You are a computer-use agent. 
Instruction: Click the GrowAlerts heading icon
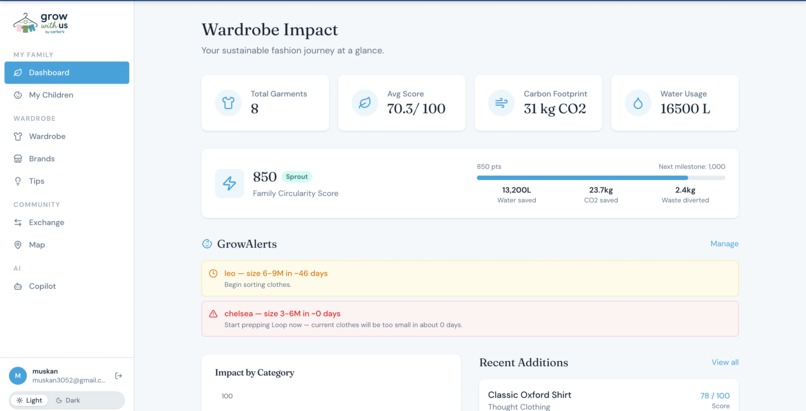(x=207, y=244)
